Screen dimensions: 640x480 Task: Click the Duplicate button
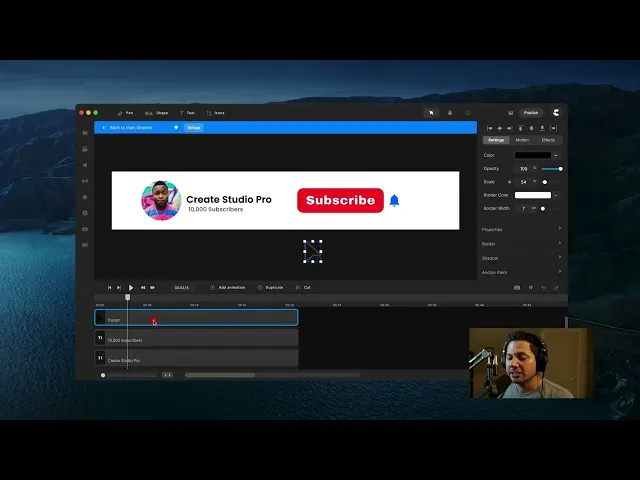(270, 288)
